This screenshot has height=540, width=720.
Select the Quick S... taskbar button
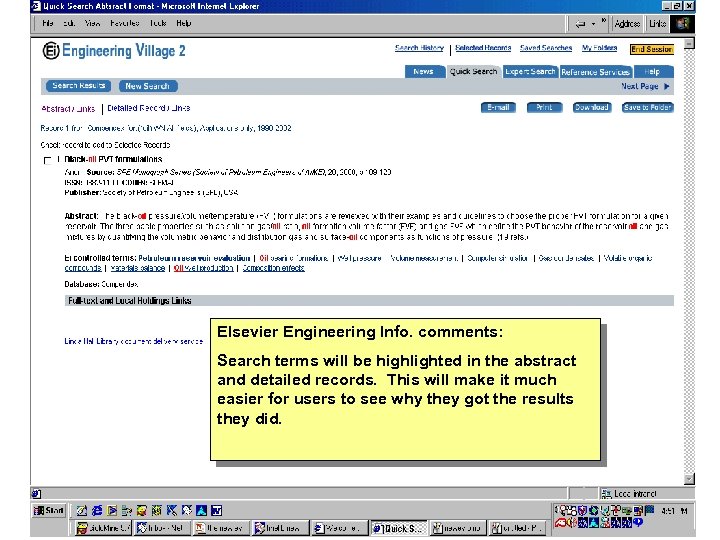coord(399,528)
